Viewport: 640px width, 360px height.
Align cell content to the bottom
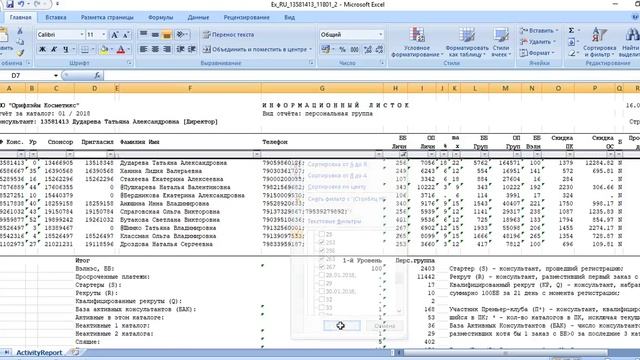(167, 35)
